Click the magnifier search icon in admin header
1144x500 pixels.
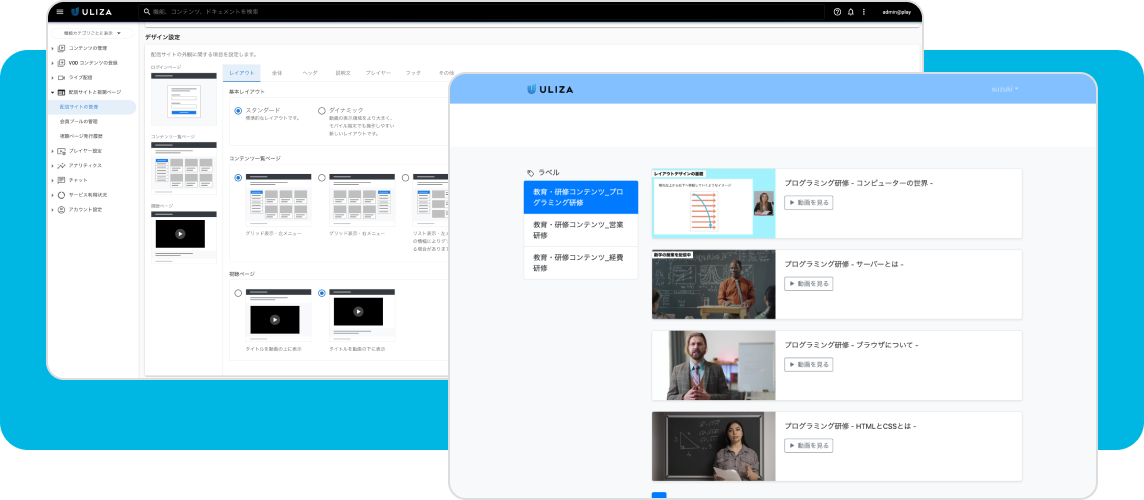tap(147, 12)
